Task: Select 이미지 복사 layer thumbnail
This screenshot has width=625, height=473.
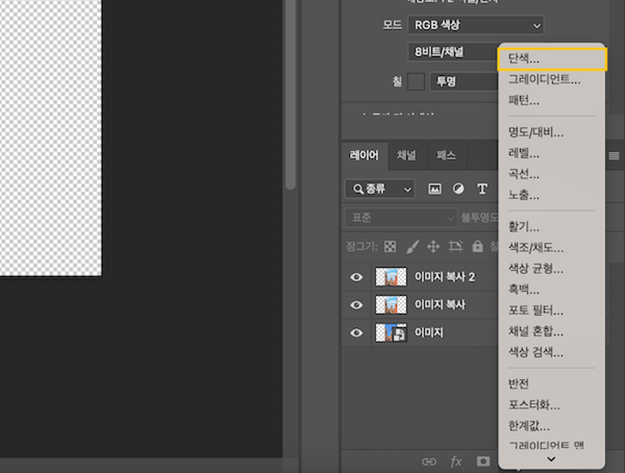Action: (391, 305)
